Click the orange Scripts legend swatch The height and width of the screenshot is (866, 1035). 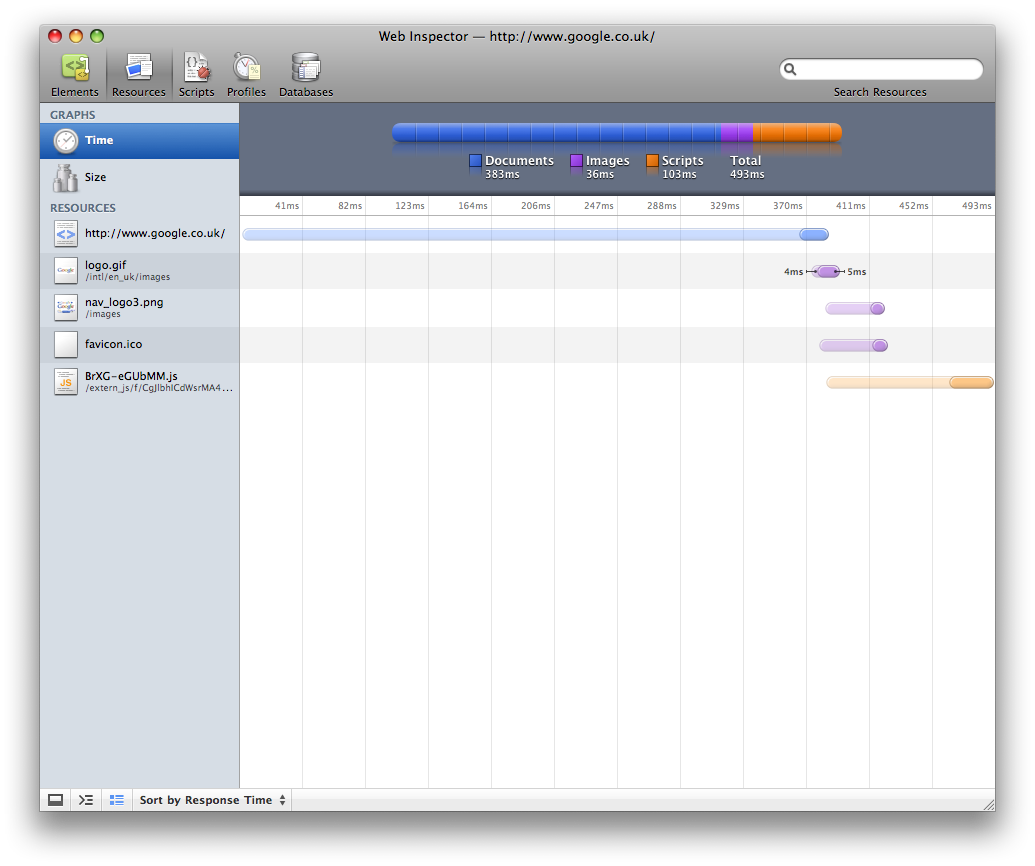[652, 161]
